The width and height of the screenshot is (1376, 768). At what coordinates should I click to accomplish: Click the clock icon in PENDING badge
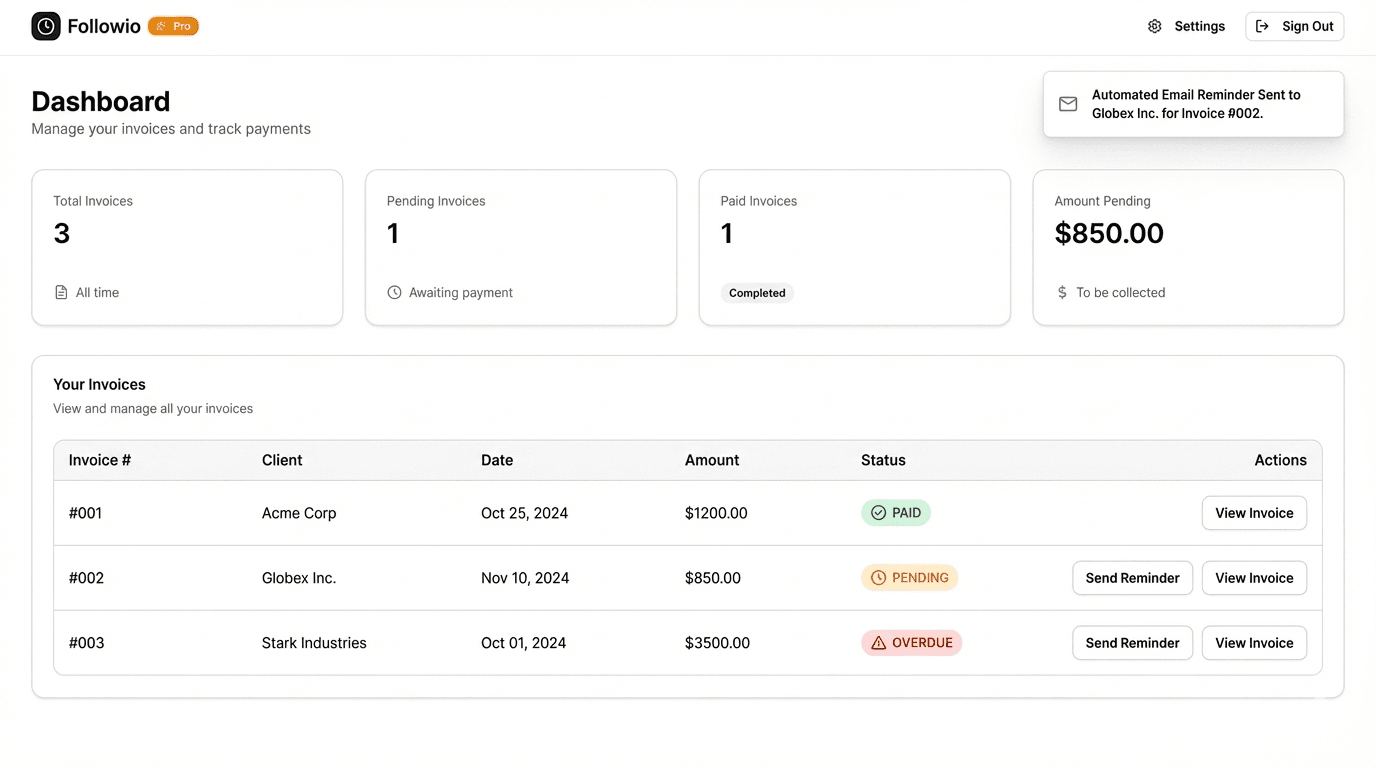click(x=878, y=578)
